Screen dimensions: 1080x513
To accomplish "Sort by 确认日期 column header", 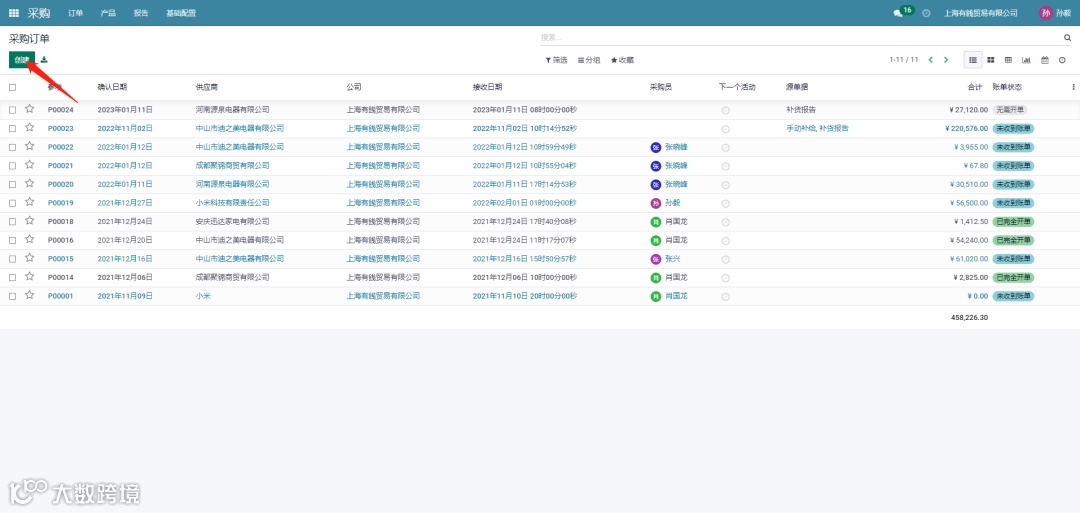I will [112, 87].
